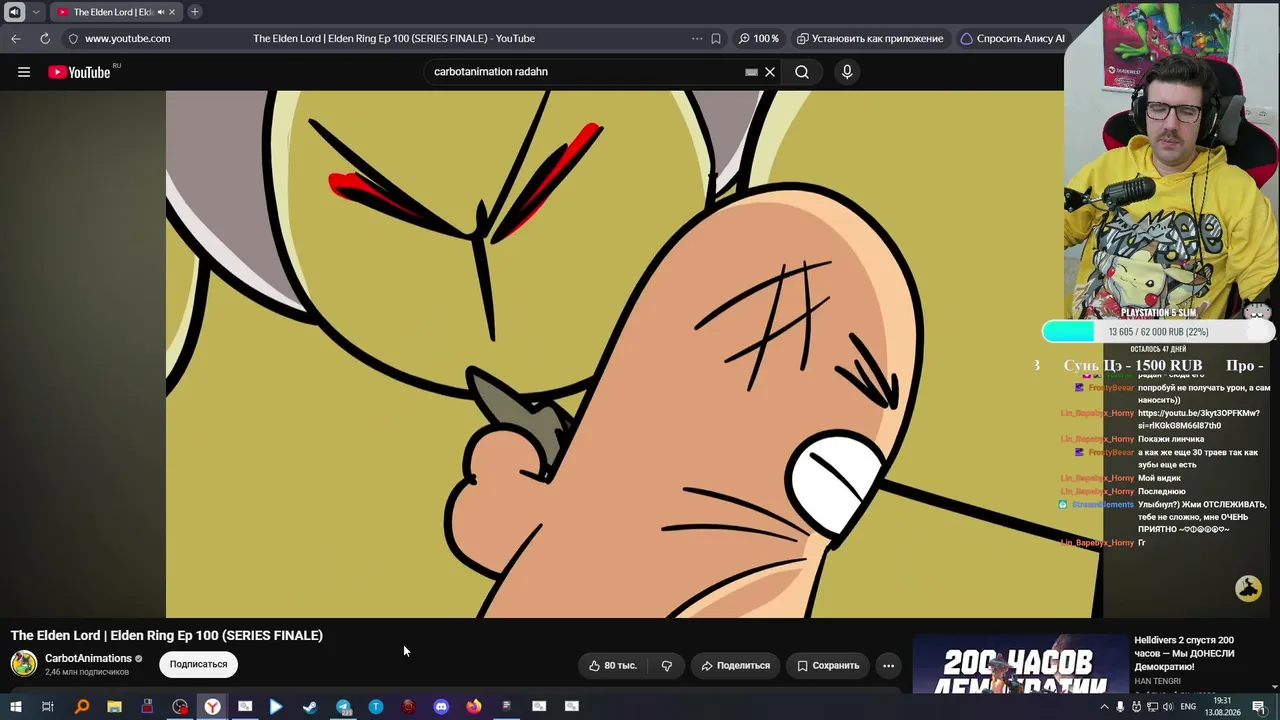Viewport: 1280px width, 720px height.
Task: Click the video title 'The Elden Lord | Elden Ring Ep 100'
Action: [x=167, y=635]
